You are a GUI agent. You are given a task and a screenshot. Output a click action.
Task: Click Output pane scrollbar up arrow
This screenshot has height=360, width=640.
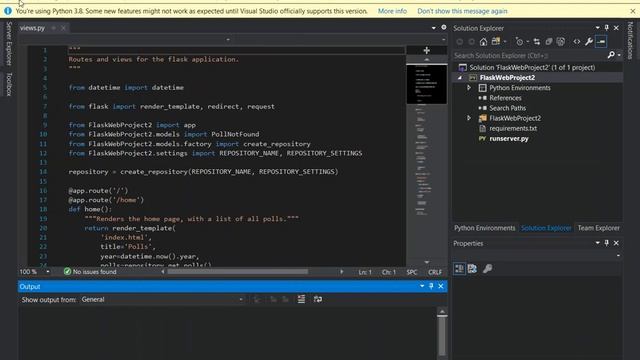(442, 312)
